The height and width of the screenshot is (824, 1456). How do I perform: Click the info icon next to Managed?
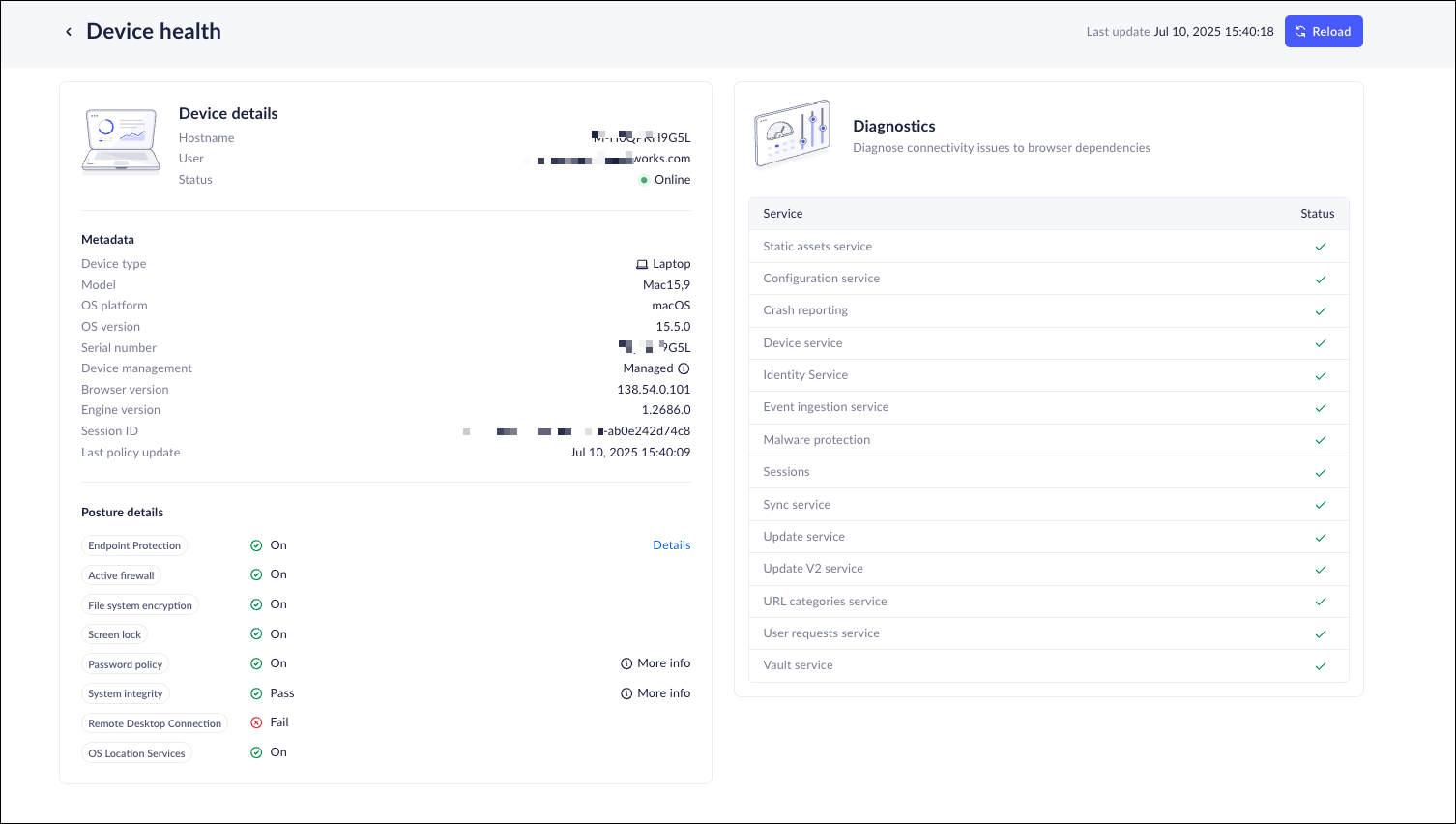pos(684,368)
